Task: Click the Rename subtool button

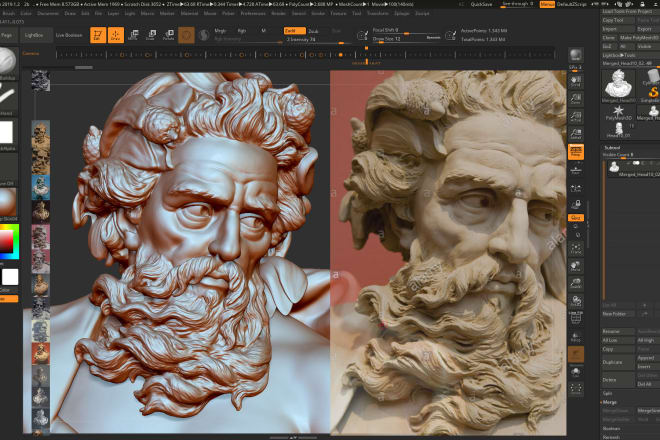Action: point(617,331)
